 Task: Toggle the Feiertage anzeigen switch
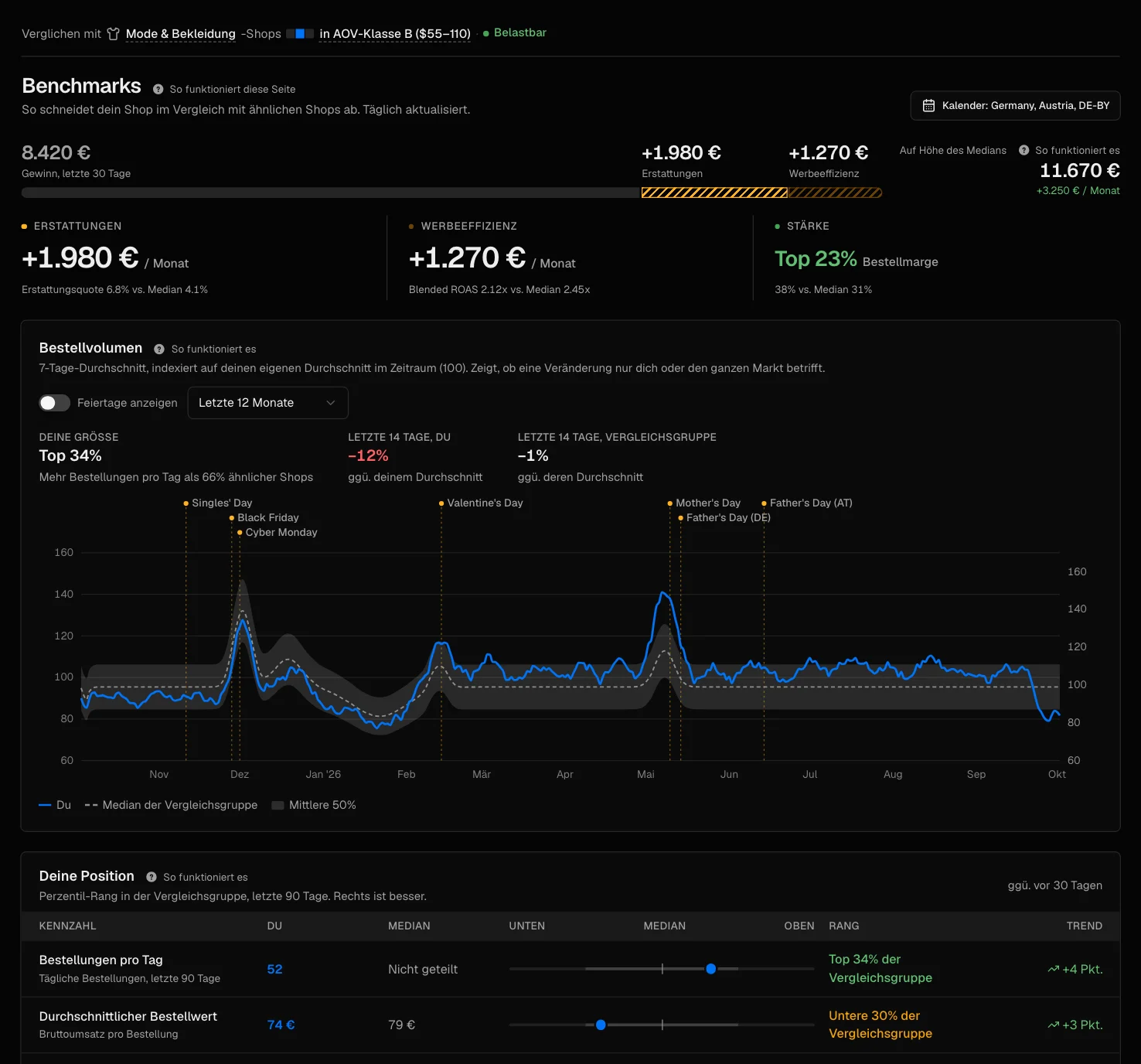[x=55, y=403]
